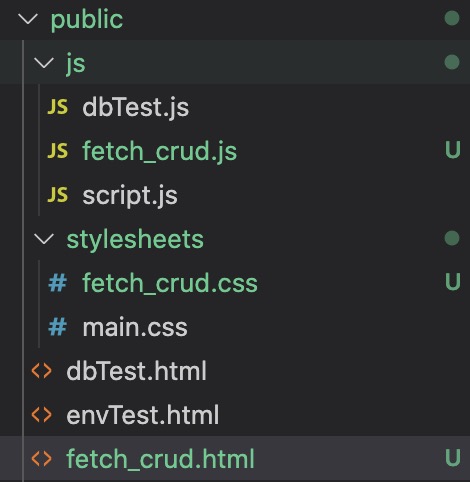Click the git status dot on js folder
Image resolution: width=470 pixels, height=482 pixels.
tap(452, 62)
